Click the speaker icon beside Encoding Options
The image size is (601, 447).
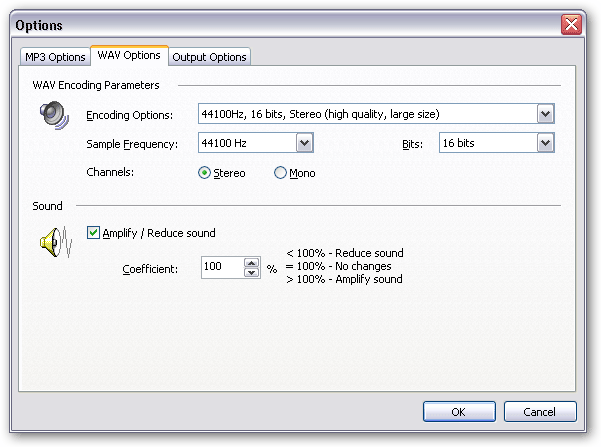pos(54,115)
